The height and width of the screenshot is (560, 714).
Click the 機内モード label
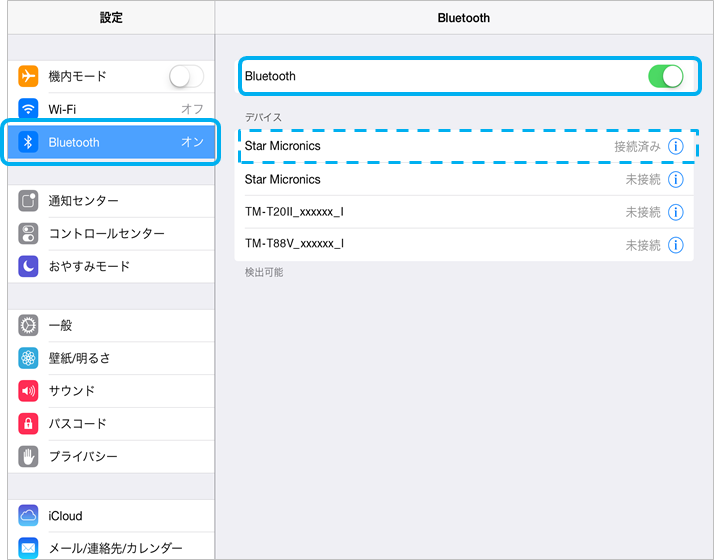tap(77, 76)
